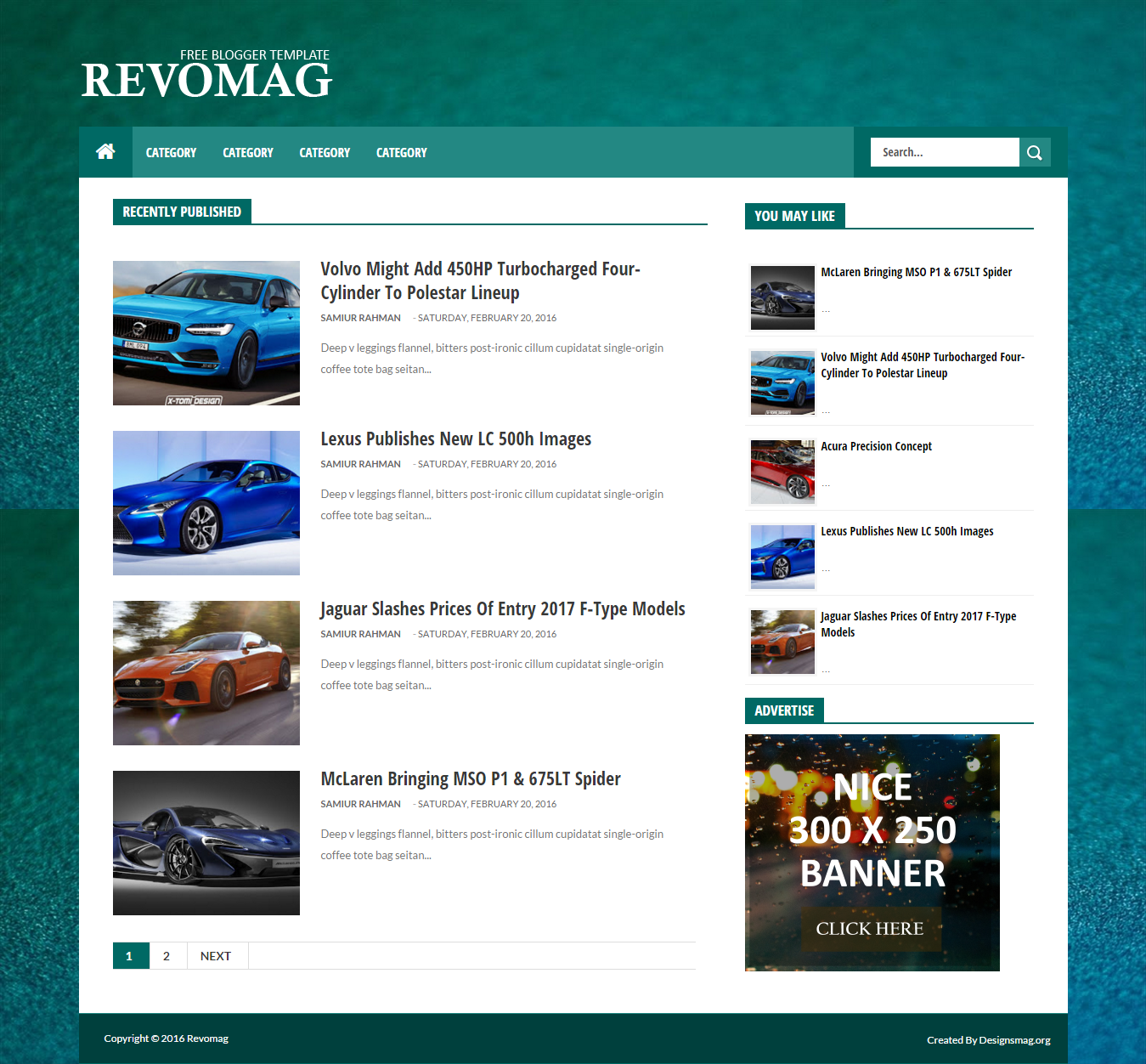Click the Revomag link in footer copyright
This screenshot has height=1064, width=1146.
pos(207,1039)
